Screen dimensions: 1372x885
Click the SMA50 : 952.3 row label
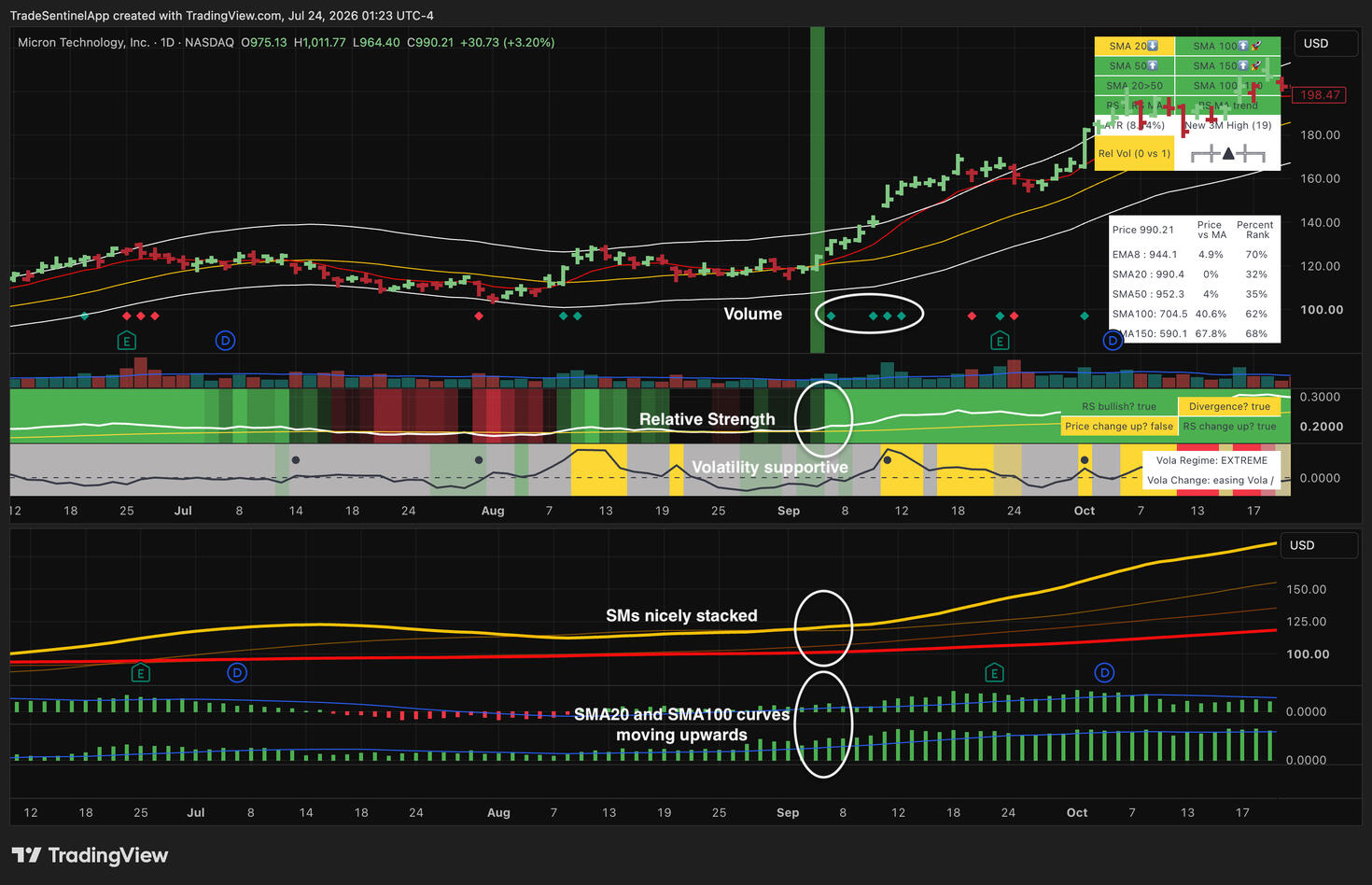coord(1147,294)
